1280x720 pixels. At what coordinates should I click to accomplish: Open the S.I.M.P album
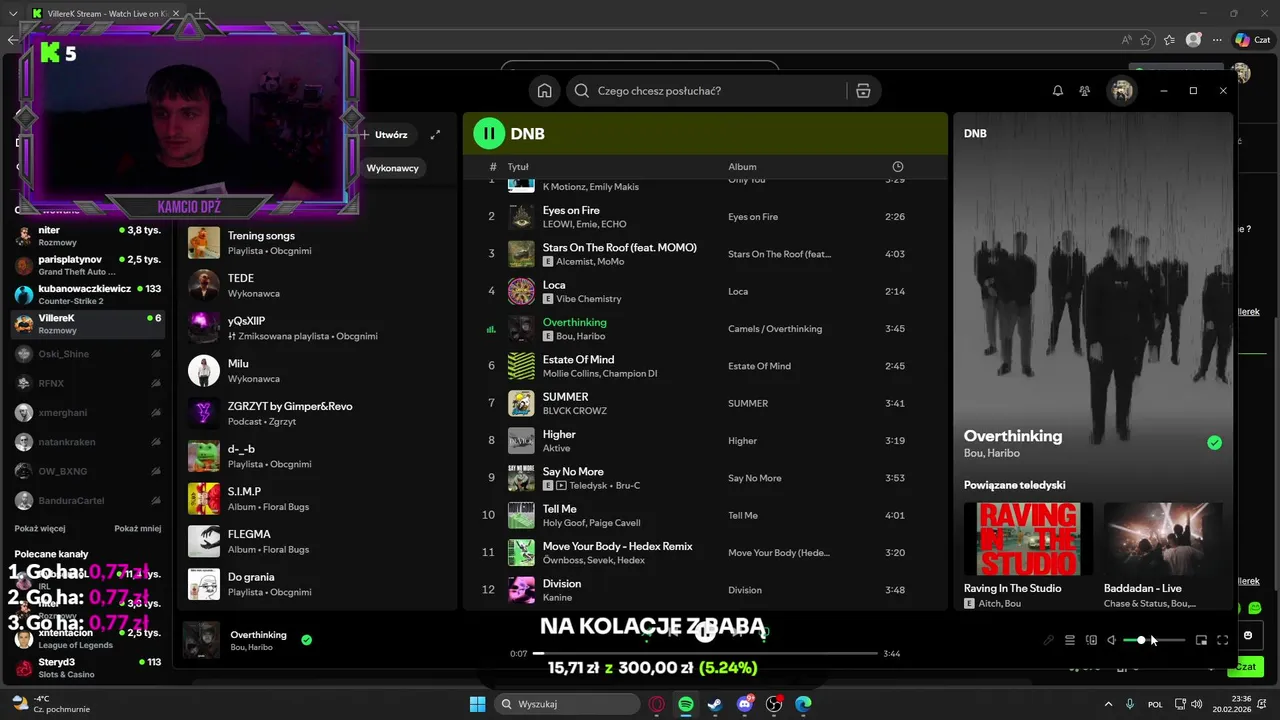click(x=318, y=499)
